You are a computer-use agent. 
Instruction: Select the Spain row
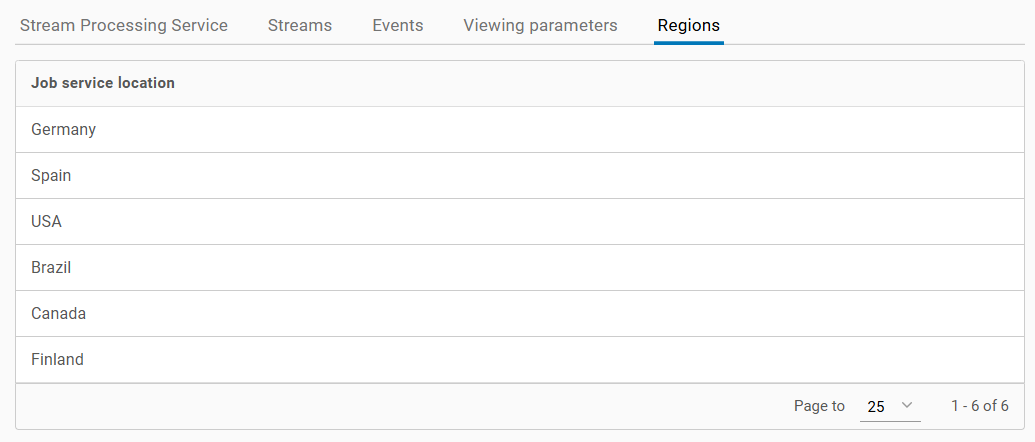(52, 175)
